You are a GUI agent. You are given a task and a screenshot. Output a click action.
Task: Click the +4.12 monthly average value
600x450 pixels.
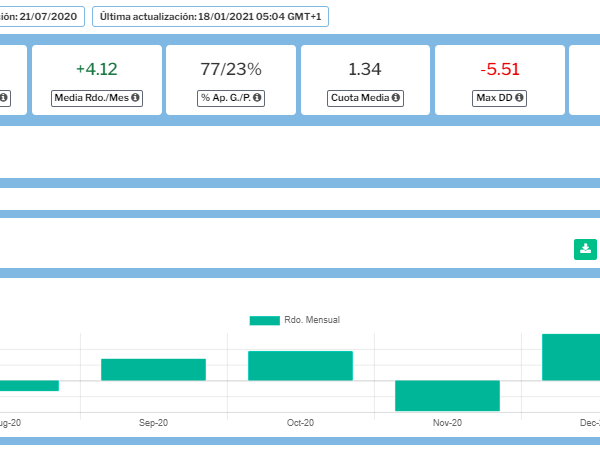click(x=96, y=69)
